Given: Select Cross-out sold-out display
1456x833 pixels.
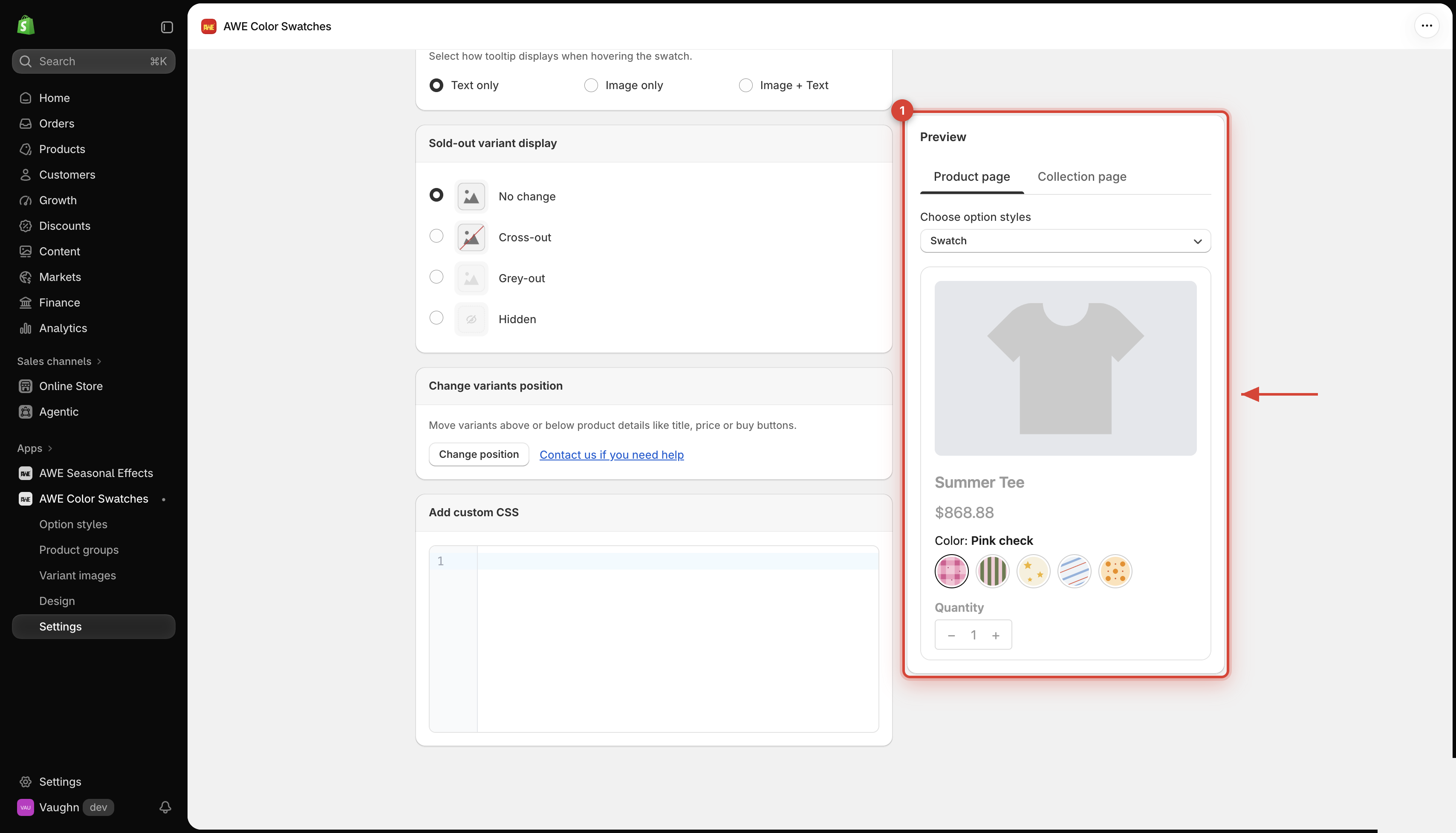Looking at the screenshot, I should [436, 236].
